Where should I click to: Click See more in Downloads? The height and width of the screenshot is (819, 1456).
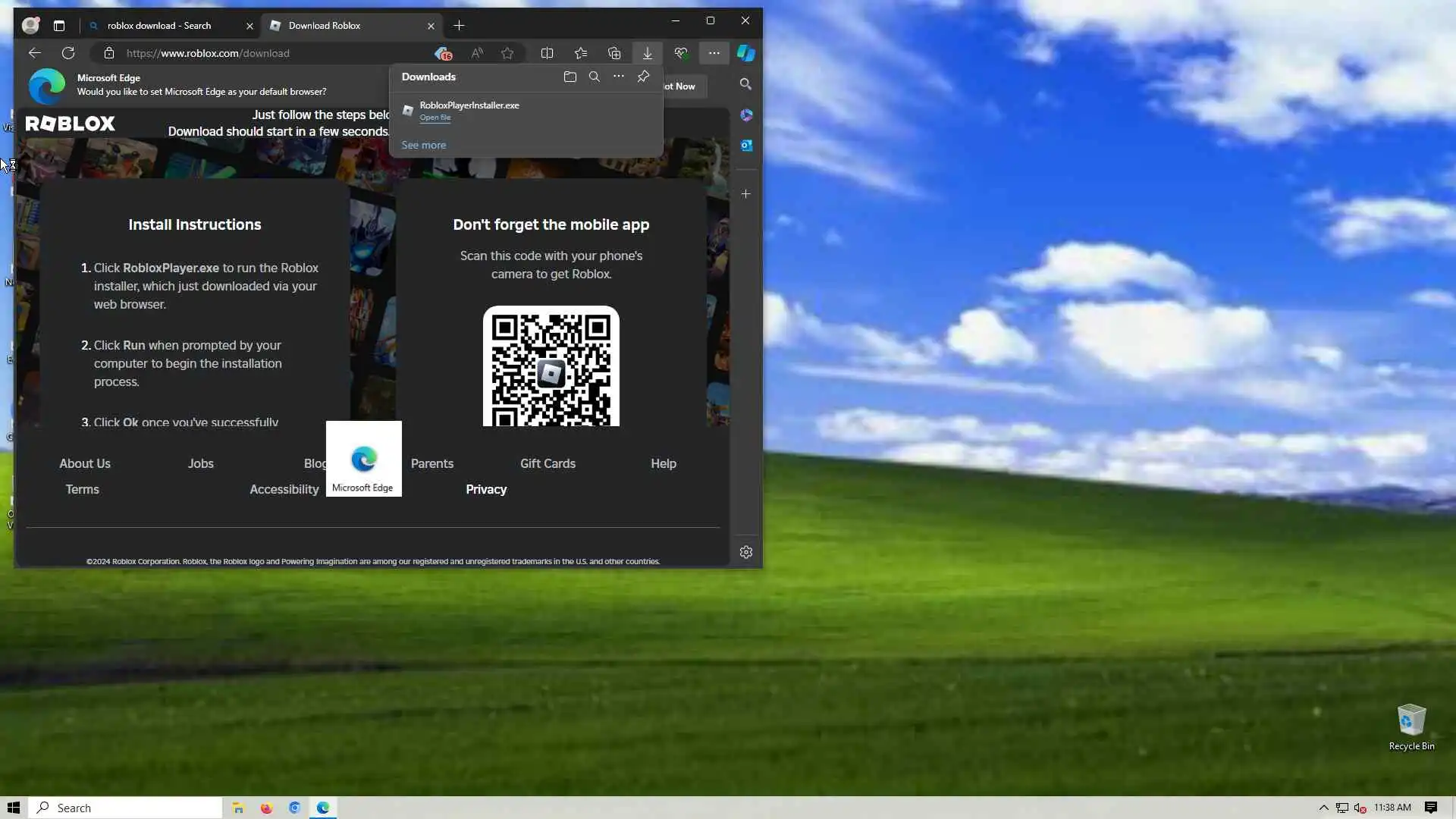(x=423, y=145)
